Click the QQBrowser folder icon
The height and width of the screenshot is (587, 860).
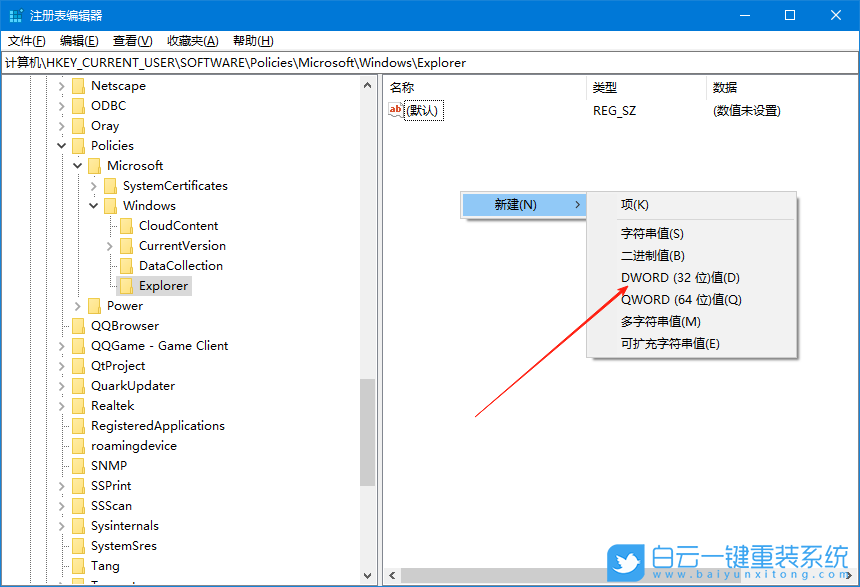tap(78, 325)
